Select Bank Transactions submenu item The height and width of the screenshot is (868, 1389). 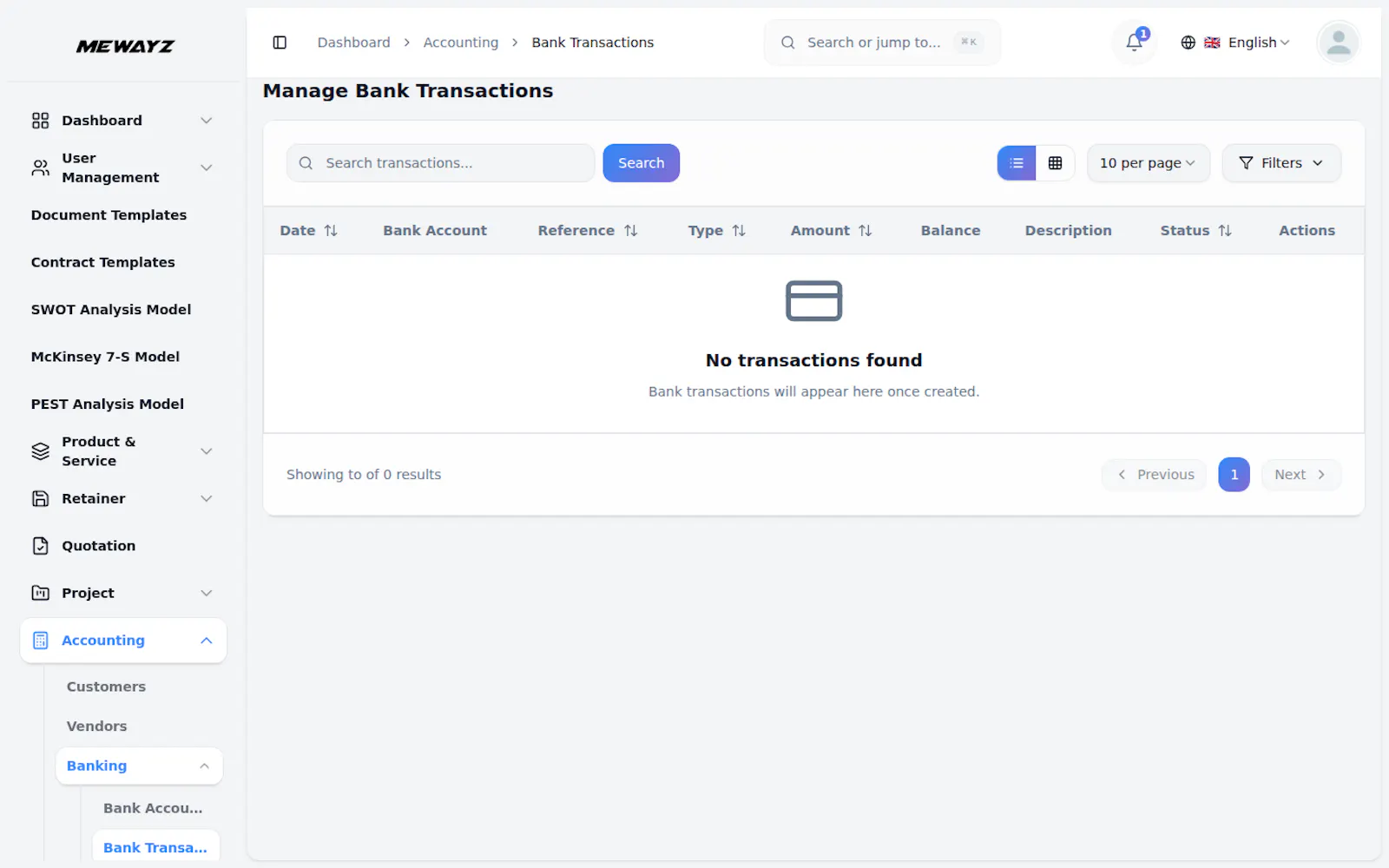pos(155,848)
